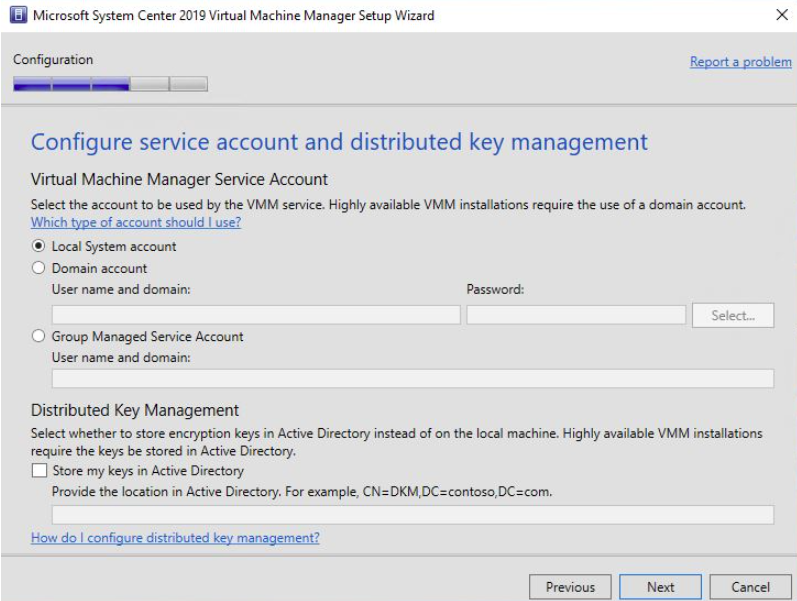Click the Select... button
The width and height of the screenshot is (797, 601).
point(733,315)
